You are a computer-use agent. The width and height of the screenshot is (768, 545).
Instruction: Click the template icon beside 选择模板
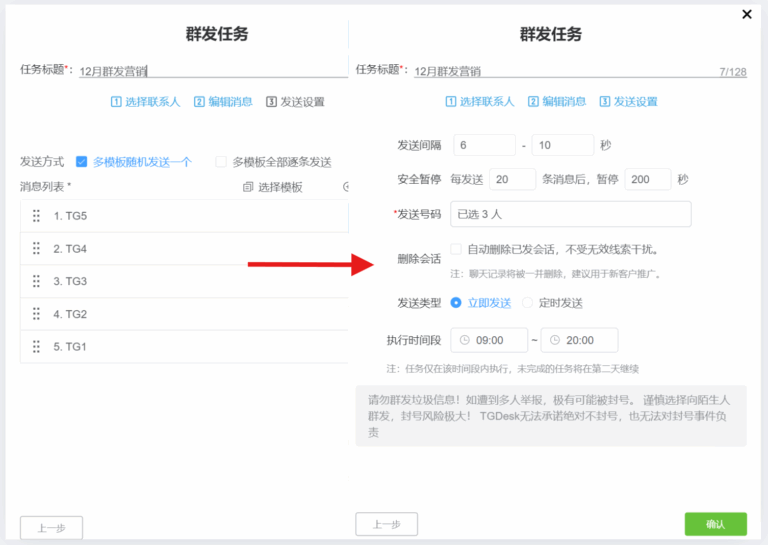248,187
